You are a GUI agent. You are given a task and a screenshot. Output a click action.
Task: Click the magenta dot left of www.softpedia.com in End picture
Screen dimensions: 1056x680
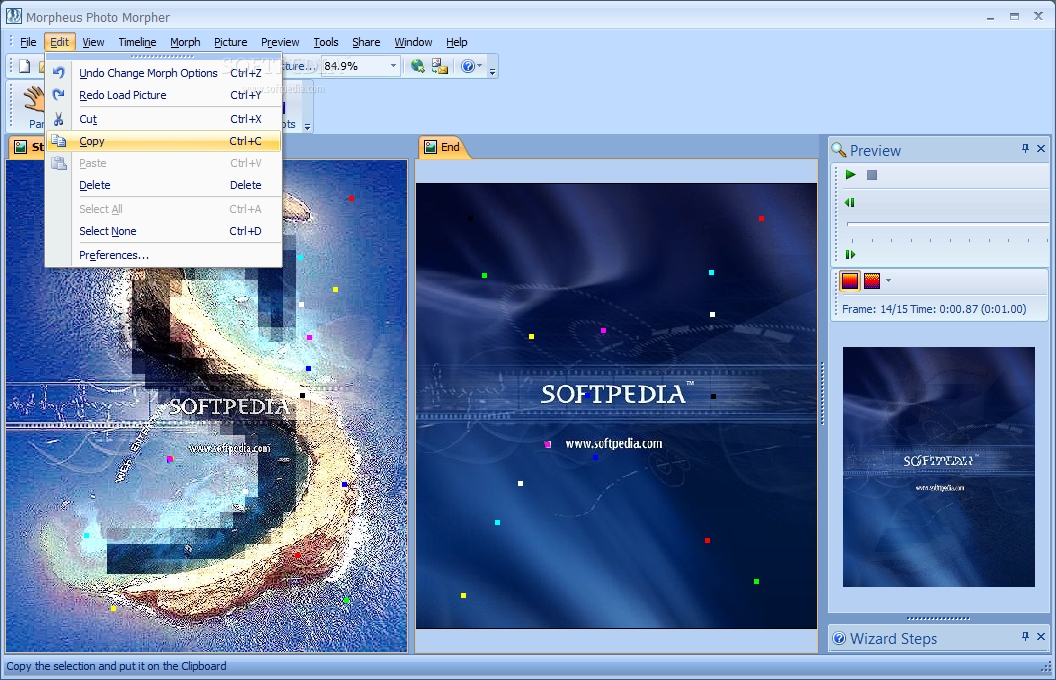(x=548, y=444)
